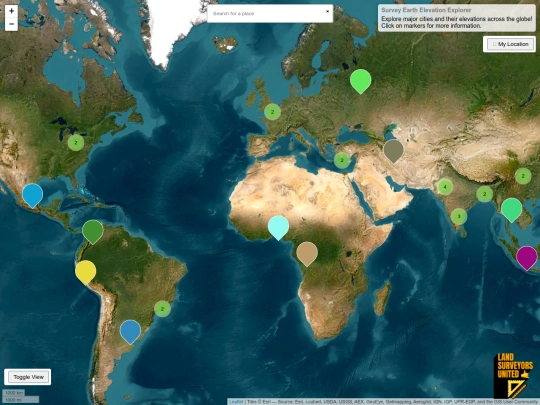Screen dimensions: 540x405
Task: Select the blue marker over Mexico
Action: coord(32,196)
